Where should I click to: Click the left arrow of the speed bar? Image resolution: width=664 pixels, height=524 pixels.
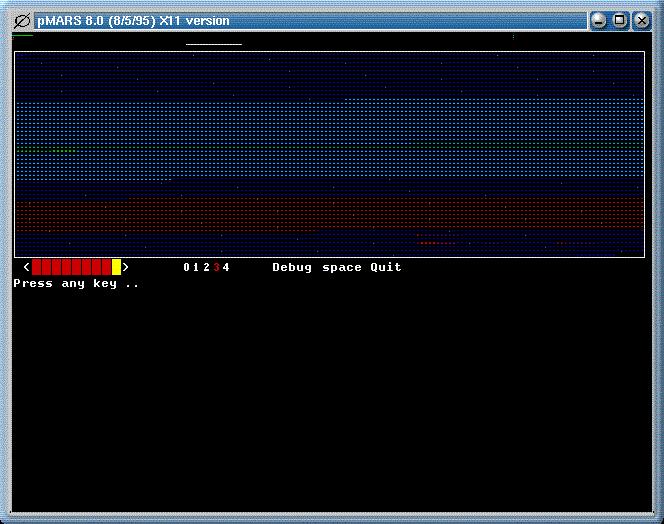click(x=26, y=267)
